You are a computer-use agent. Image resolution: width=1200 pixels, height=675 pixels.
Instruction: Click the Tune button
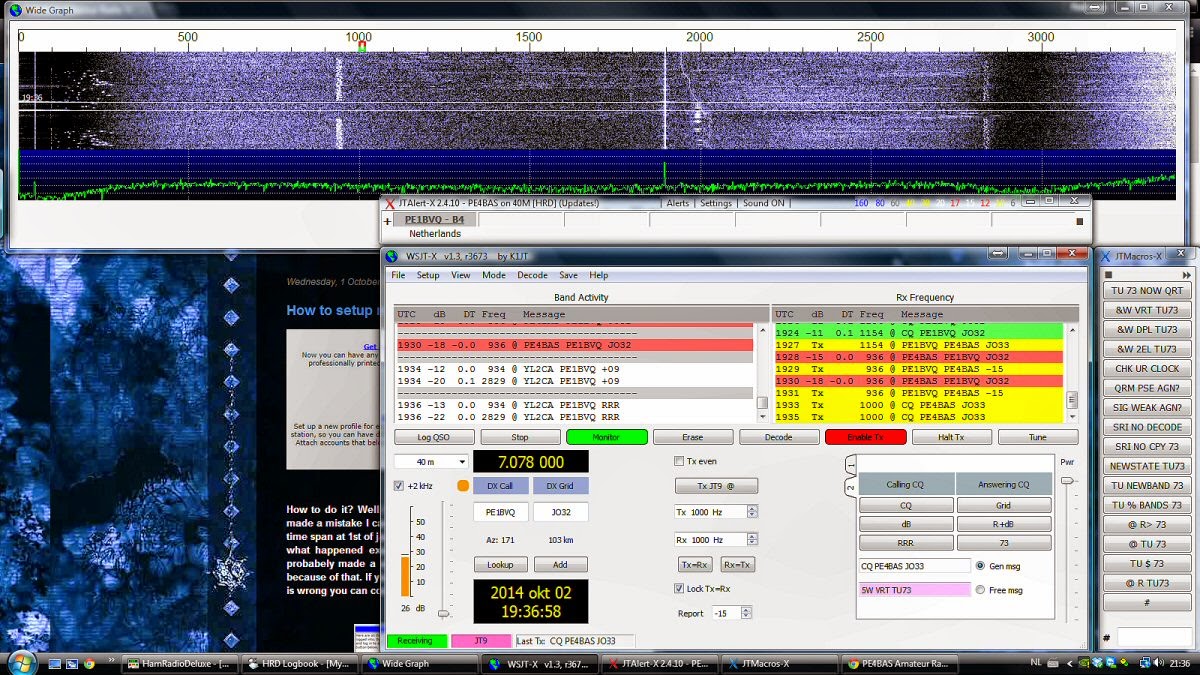click(x=1038, y=437)
